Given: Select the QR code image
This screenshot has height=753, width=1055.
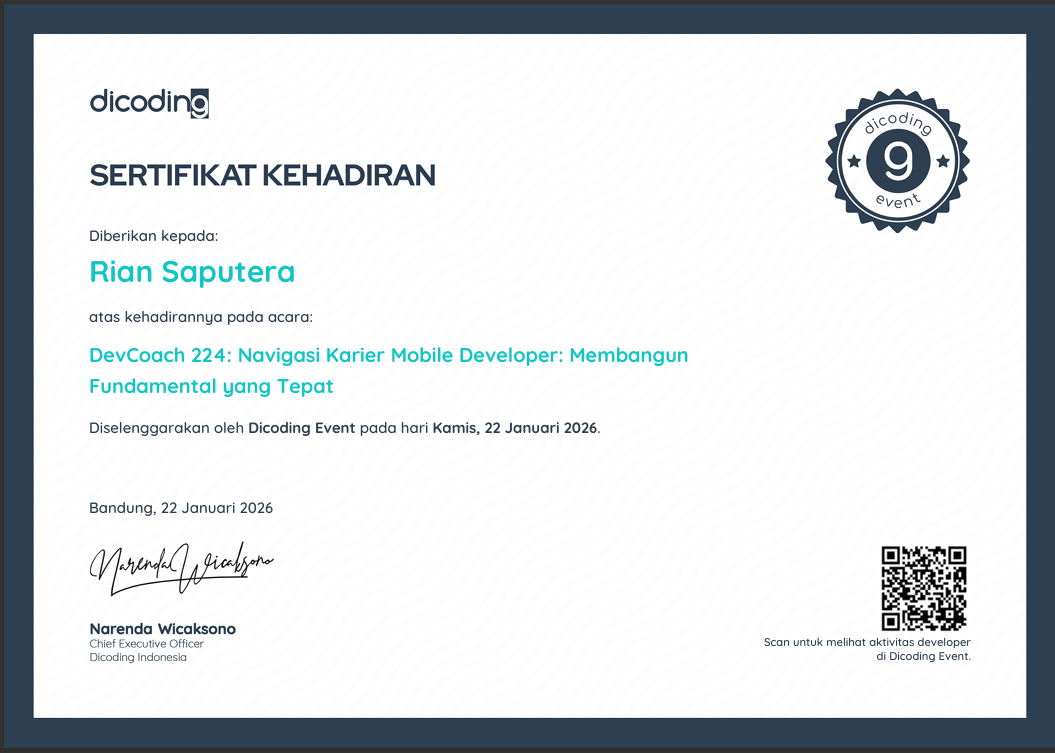Looking at the screenshot, I should pos(923,588).
